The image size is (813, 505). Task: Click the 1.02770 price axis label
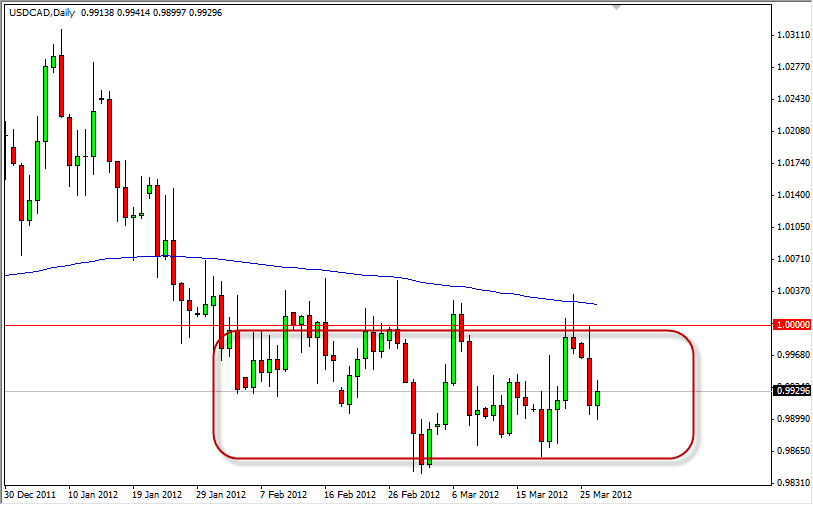click(793, 67)
